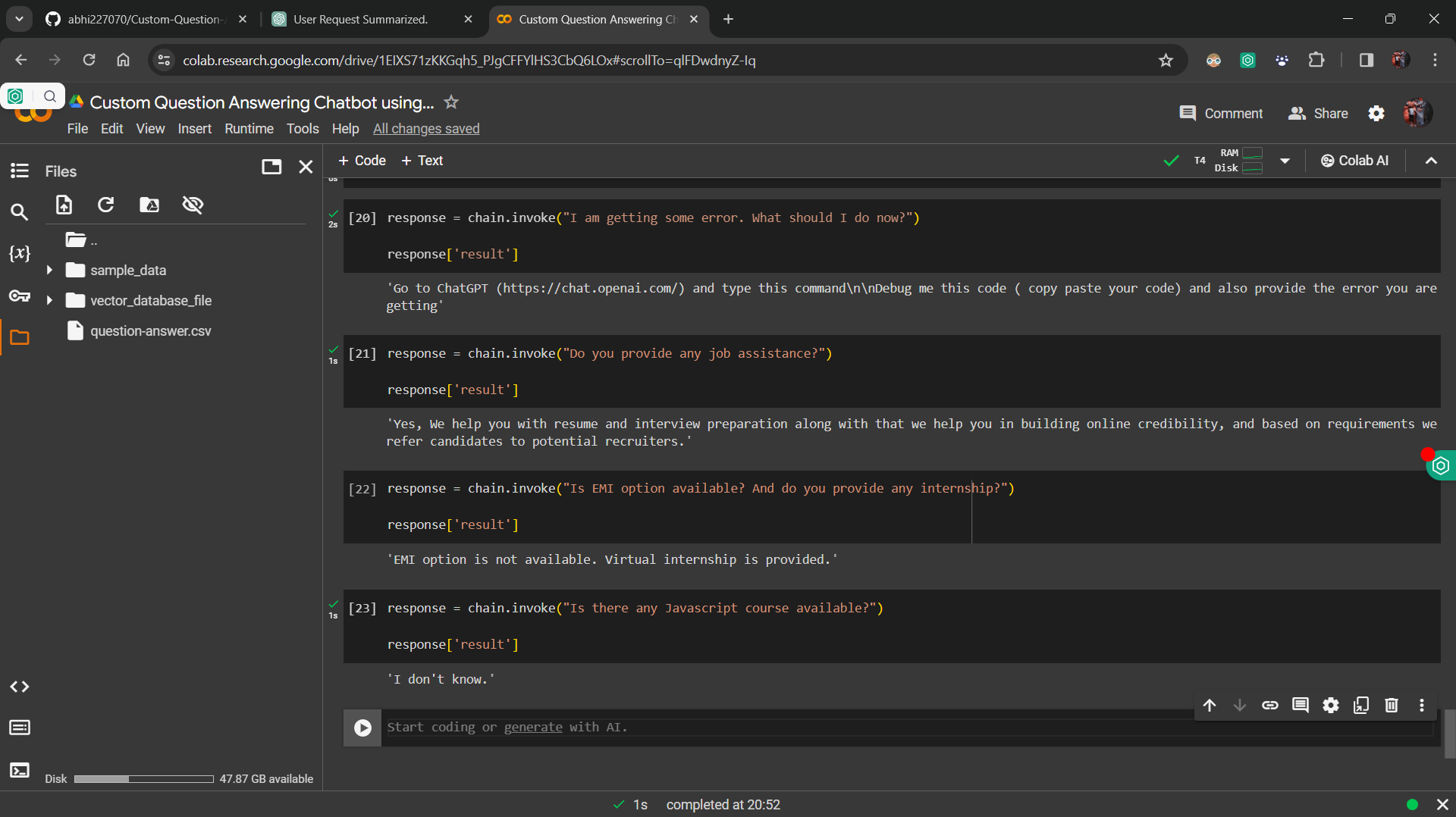
Task: Delete the selected cell with trash icon
Action: point(1391,706)
